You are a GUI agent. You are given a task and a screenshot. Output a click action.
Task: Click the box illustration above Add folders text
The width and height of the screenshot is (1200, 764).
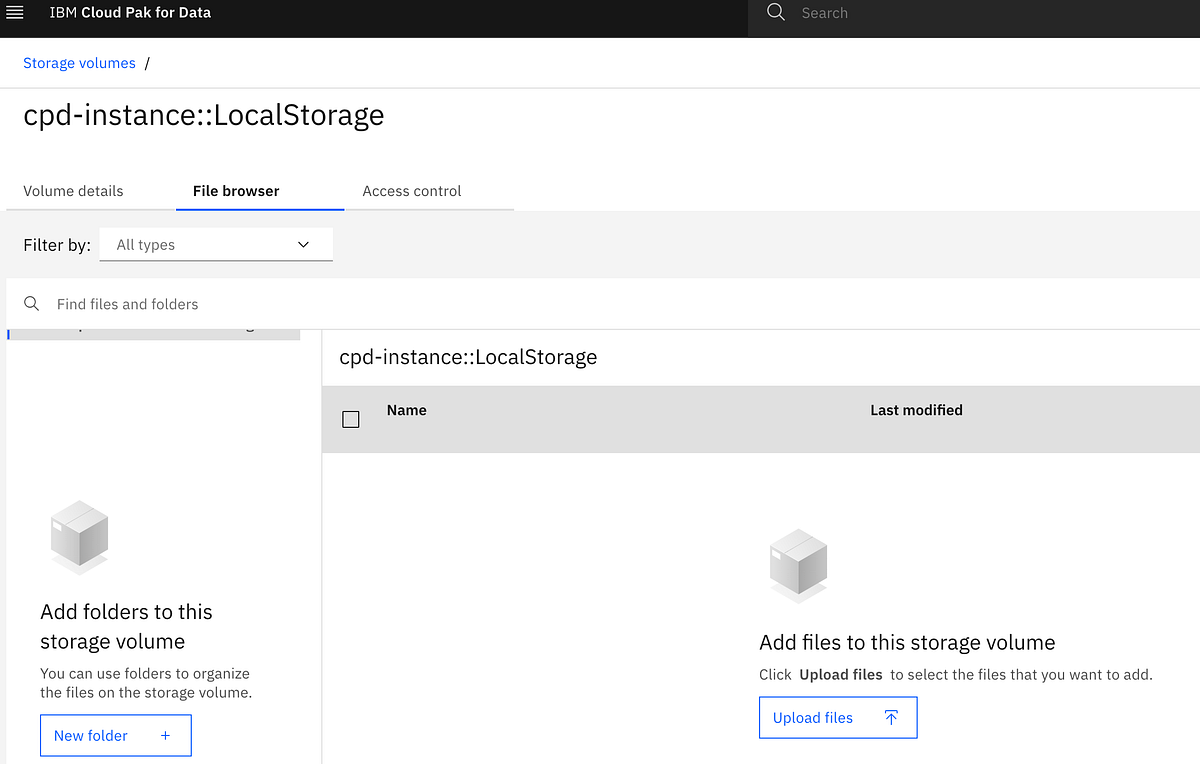coord(78,537)
